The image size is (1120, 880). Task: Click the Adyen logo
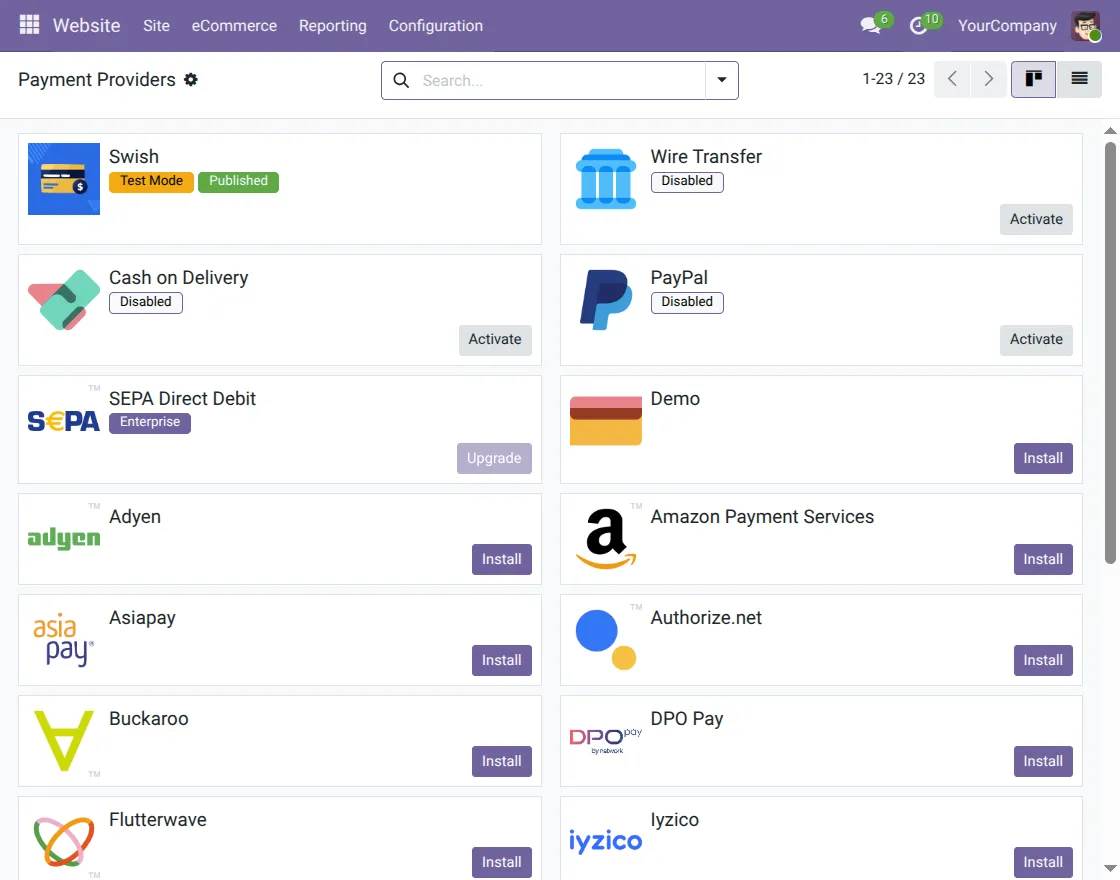point(64,539)
